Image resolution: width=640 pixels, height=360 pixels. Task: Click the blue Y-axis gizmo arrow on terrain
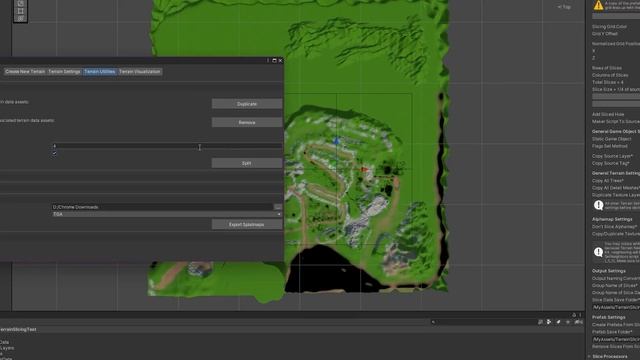pos(336,141)
